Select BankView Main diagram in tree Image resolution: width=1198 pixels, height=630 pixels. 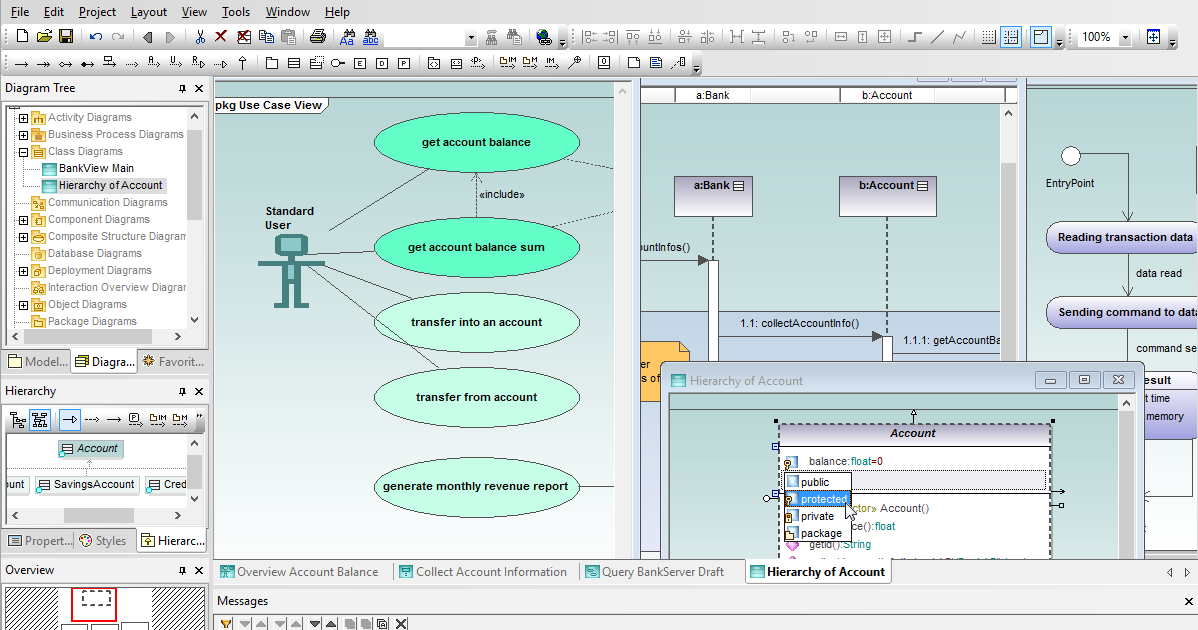click(96, 168)
